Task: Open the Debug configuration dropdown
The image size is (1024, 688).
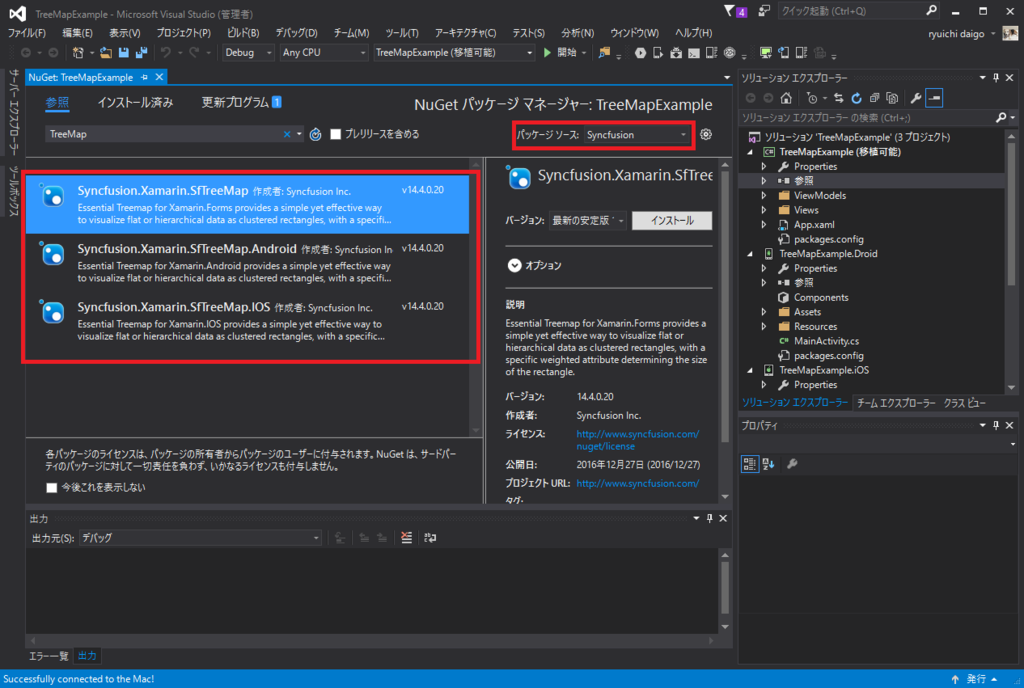Action: [248, 53]
